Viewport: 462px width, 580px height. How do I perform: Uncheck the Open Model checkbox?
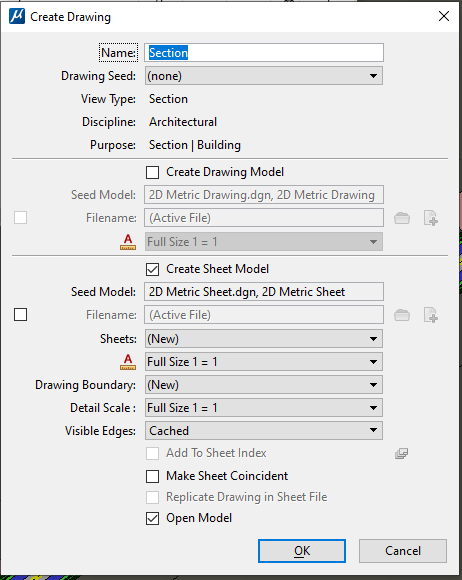click(152, 519)
